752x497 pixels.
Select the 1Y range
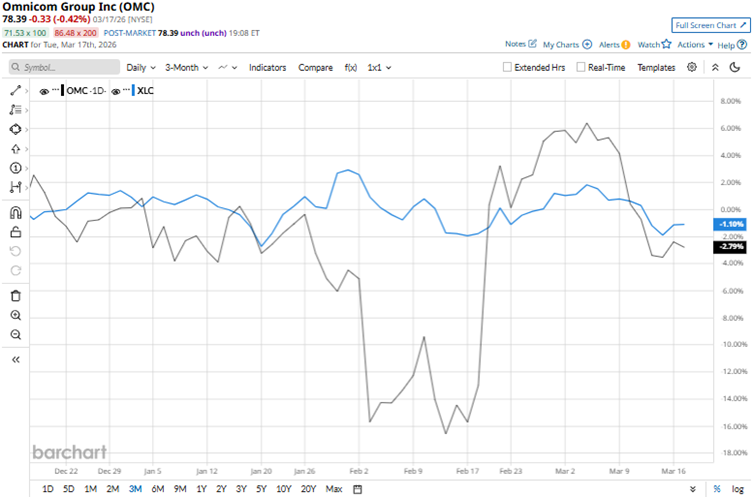point(201,489)
